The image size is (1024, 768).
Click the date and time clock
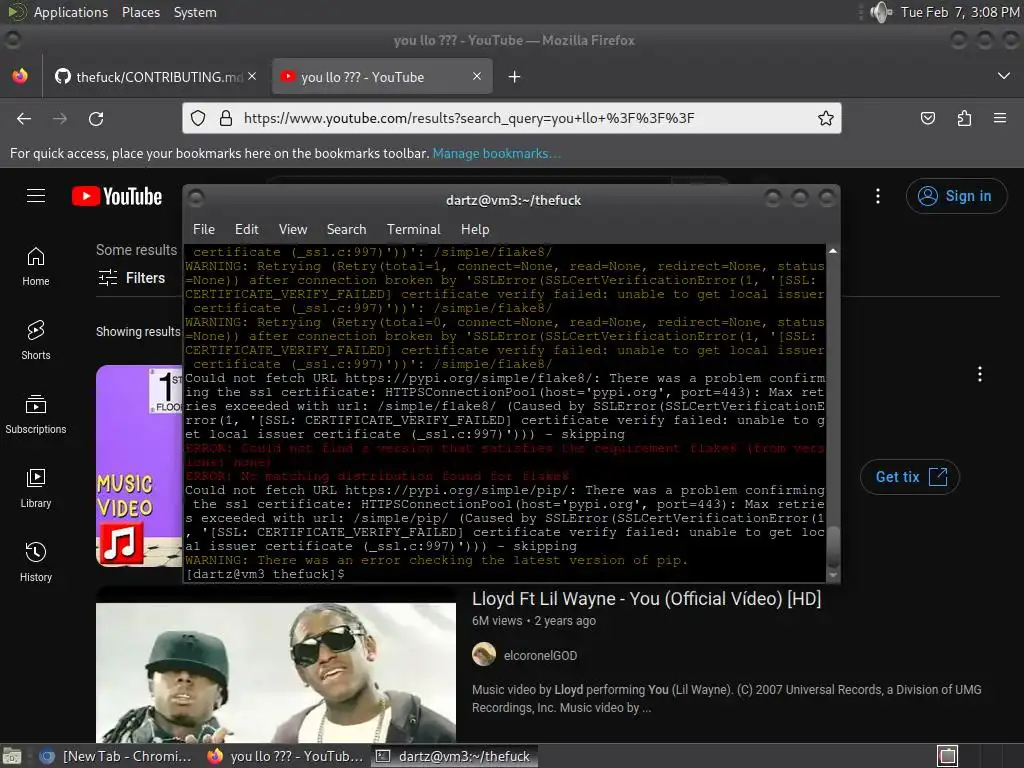[x=959, y=12]
